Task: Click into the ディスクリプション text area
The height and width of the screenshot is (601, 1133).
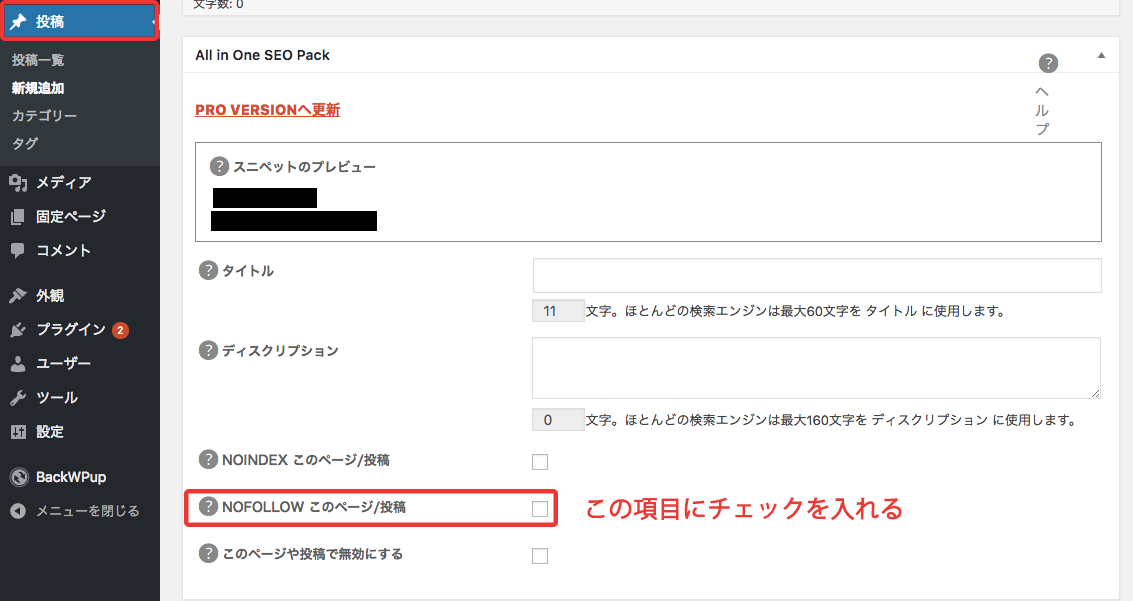Action: coord(816,368)
